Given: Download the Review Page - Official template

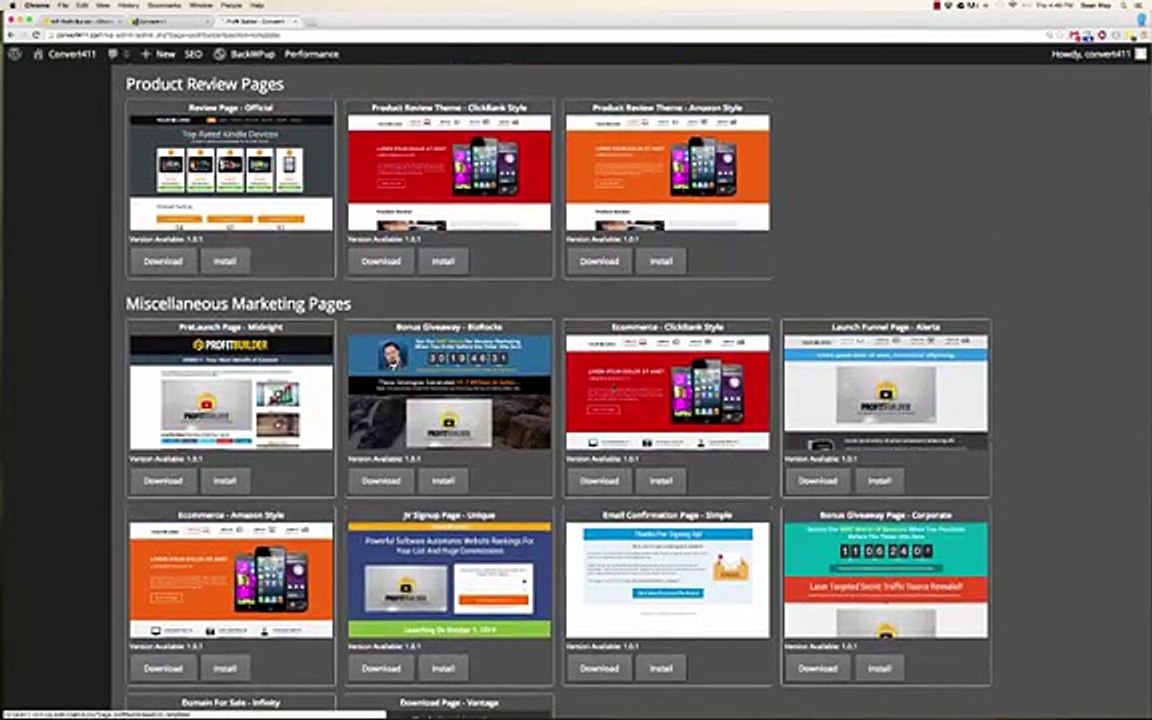Looking at the screenshot, I should 163,261.
